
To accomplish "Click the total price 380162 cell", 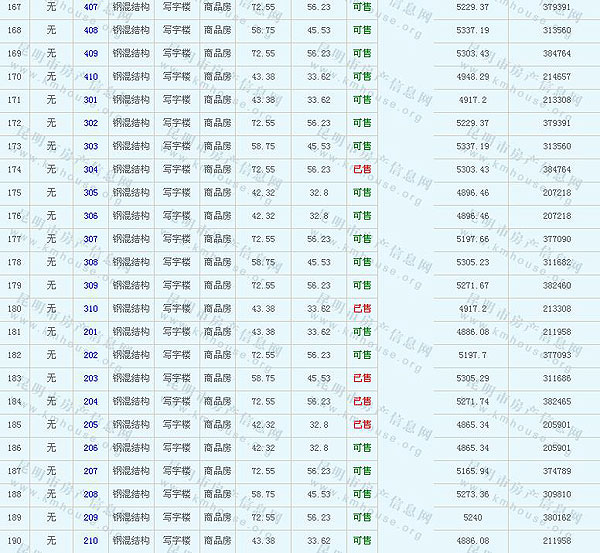I will [556, 518].
